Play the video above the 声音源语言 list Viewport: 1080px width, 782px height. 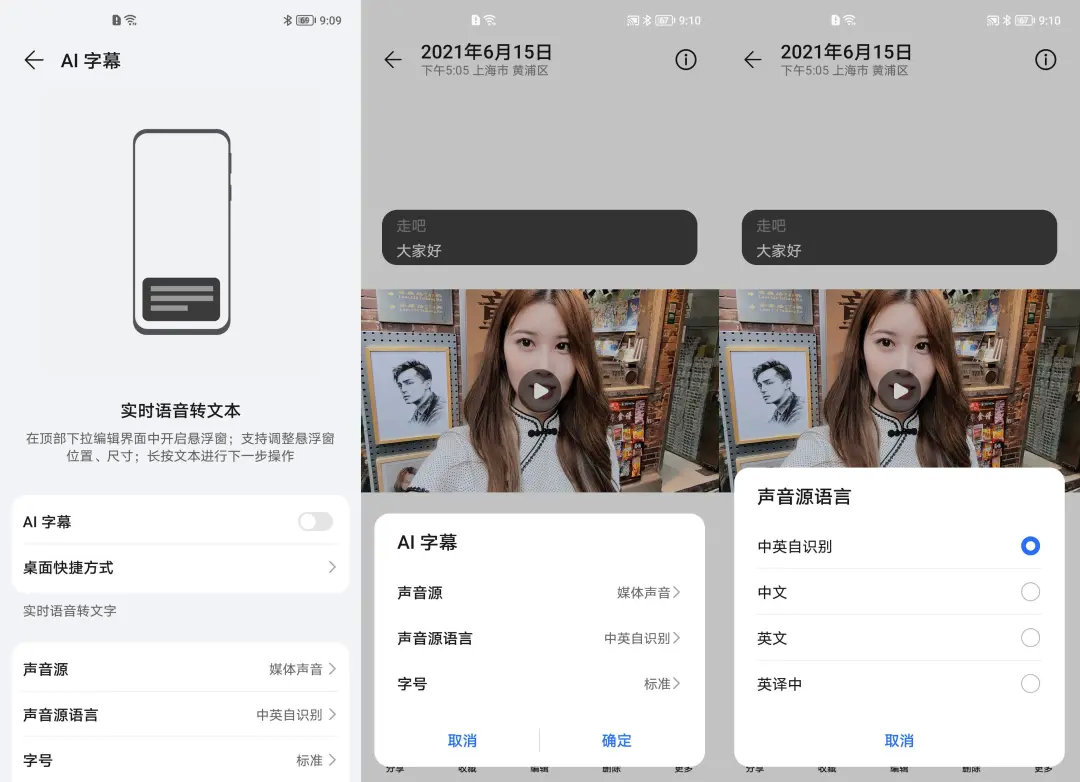click(x=900, y=391)
